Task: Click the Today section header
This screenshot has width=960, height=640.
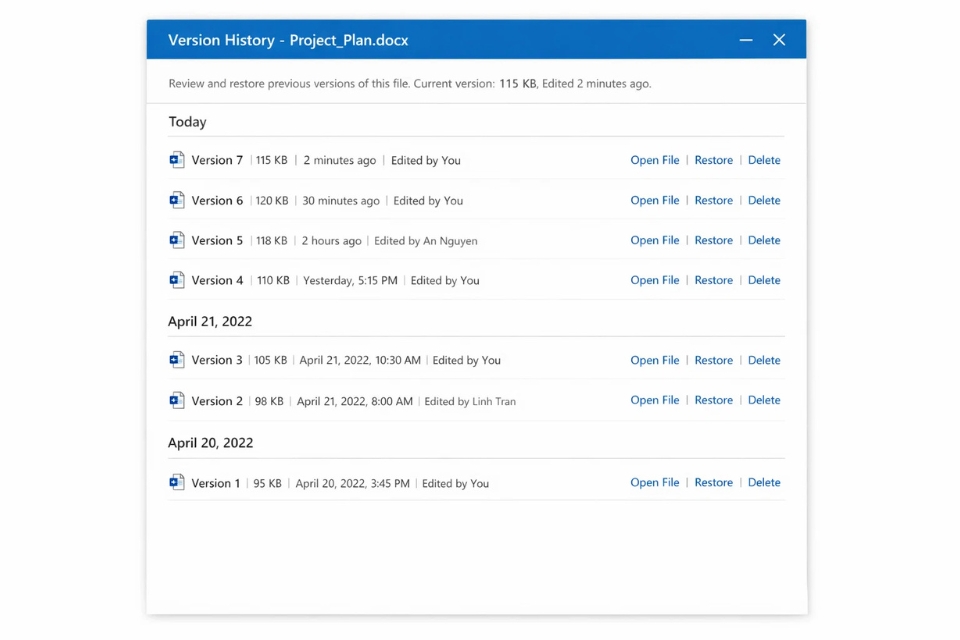Action: [188, 121]
